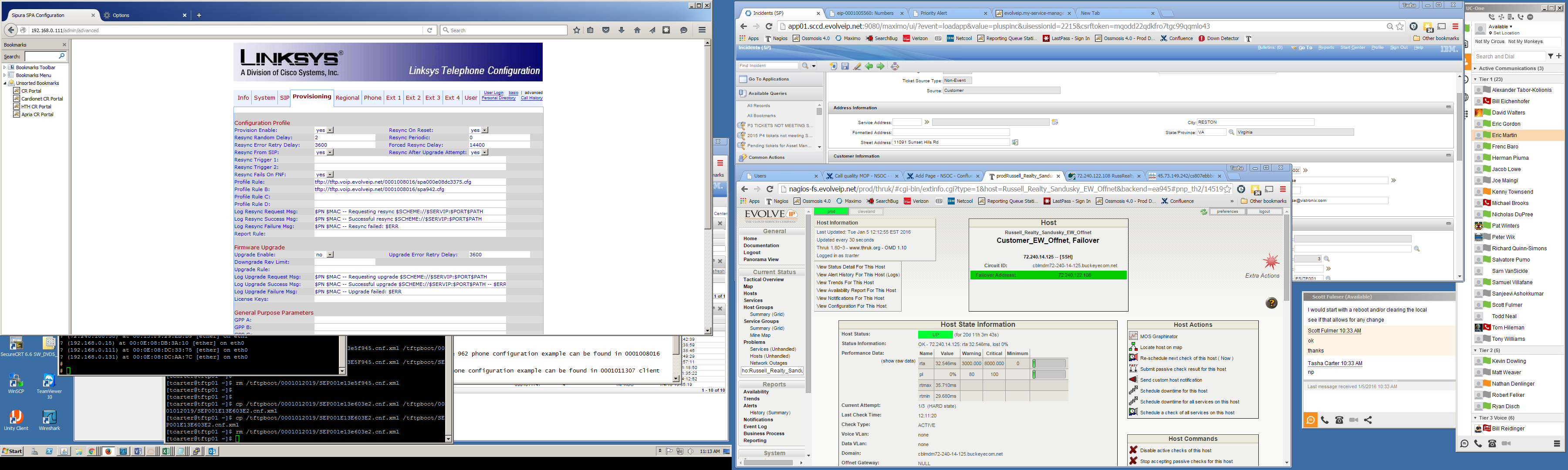Start phone call in Scott Fulmer chat
The height and width of the screenshot is (470, 1568).
1325,420
